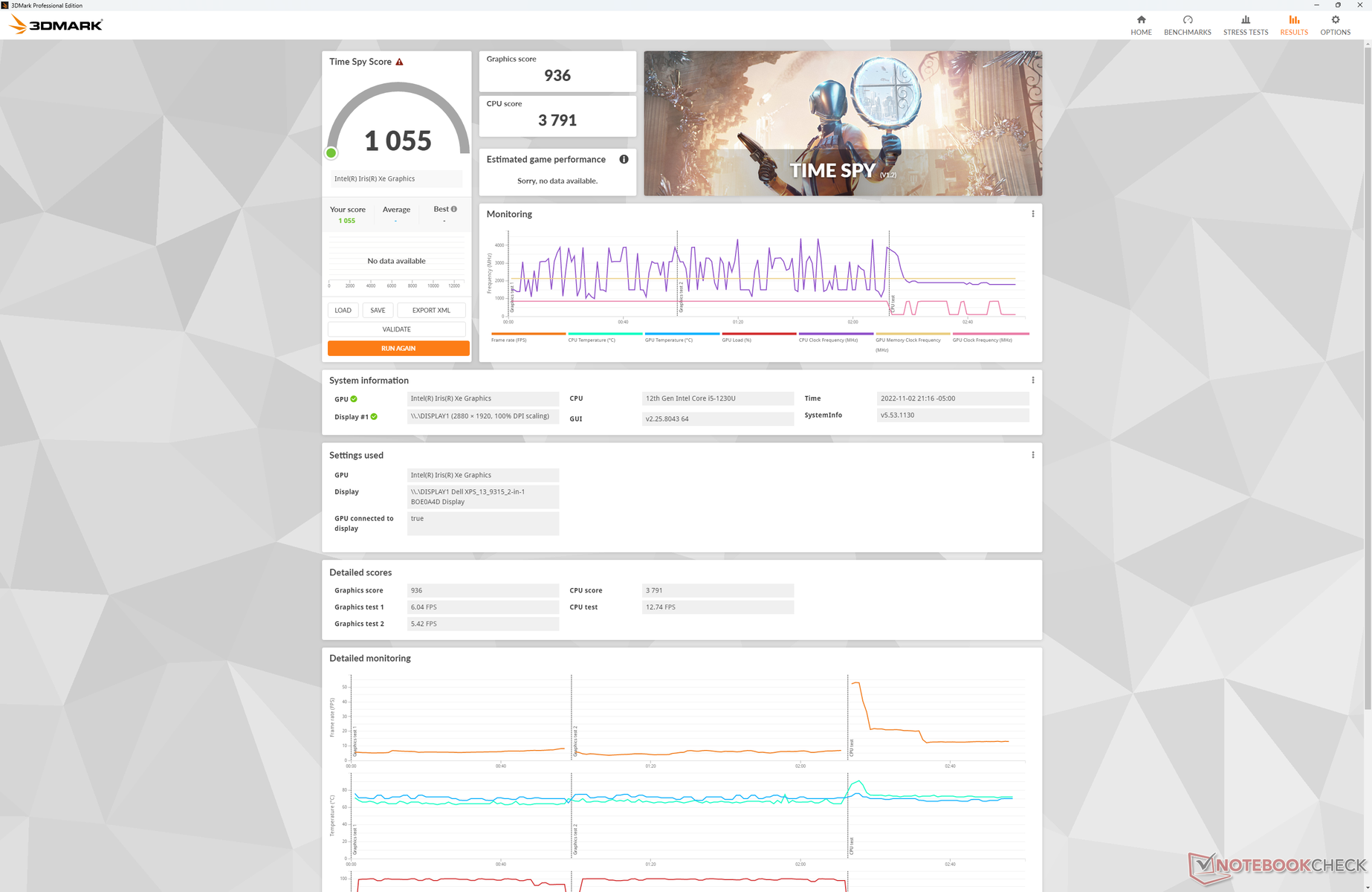This screenshot has width=1372, height=892.
Task: Click the Time Spy Score warning triangle
Action: pos(399,62)
